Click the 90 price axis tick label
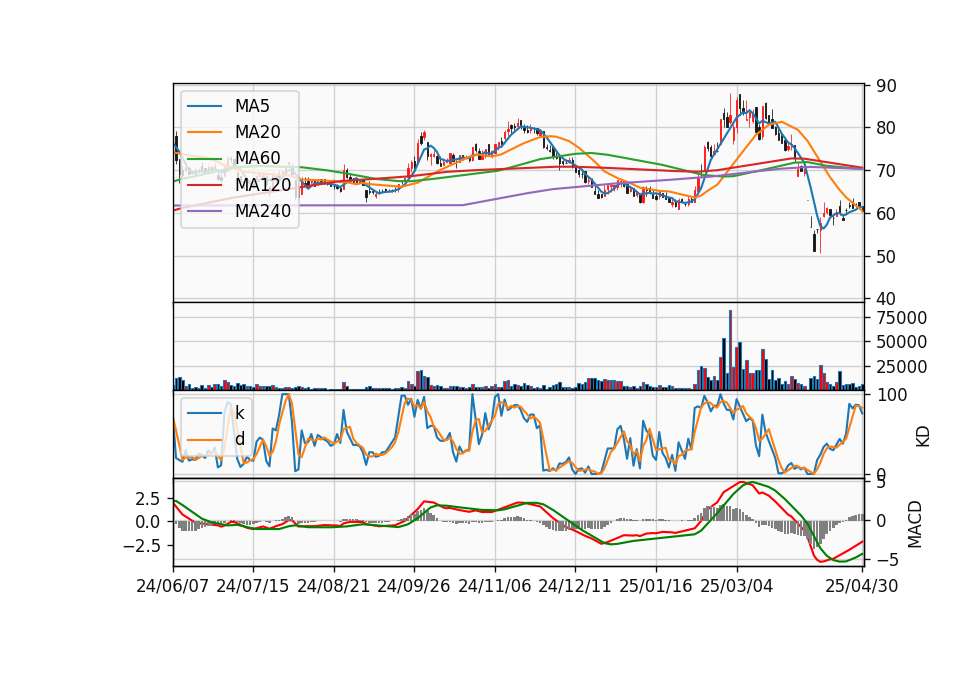Viewport: 960px width, 690px height. (886, 86)
